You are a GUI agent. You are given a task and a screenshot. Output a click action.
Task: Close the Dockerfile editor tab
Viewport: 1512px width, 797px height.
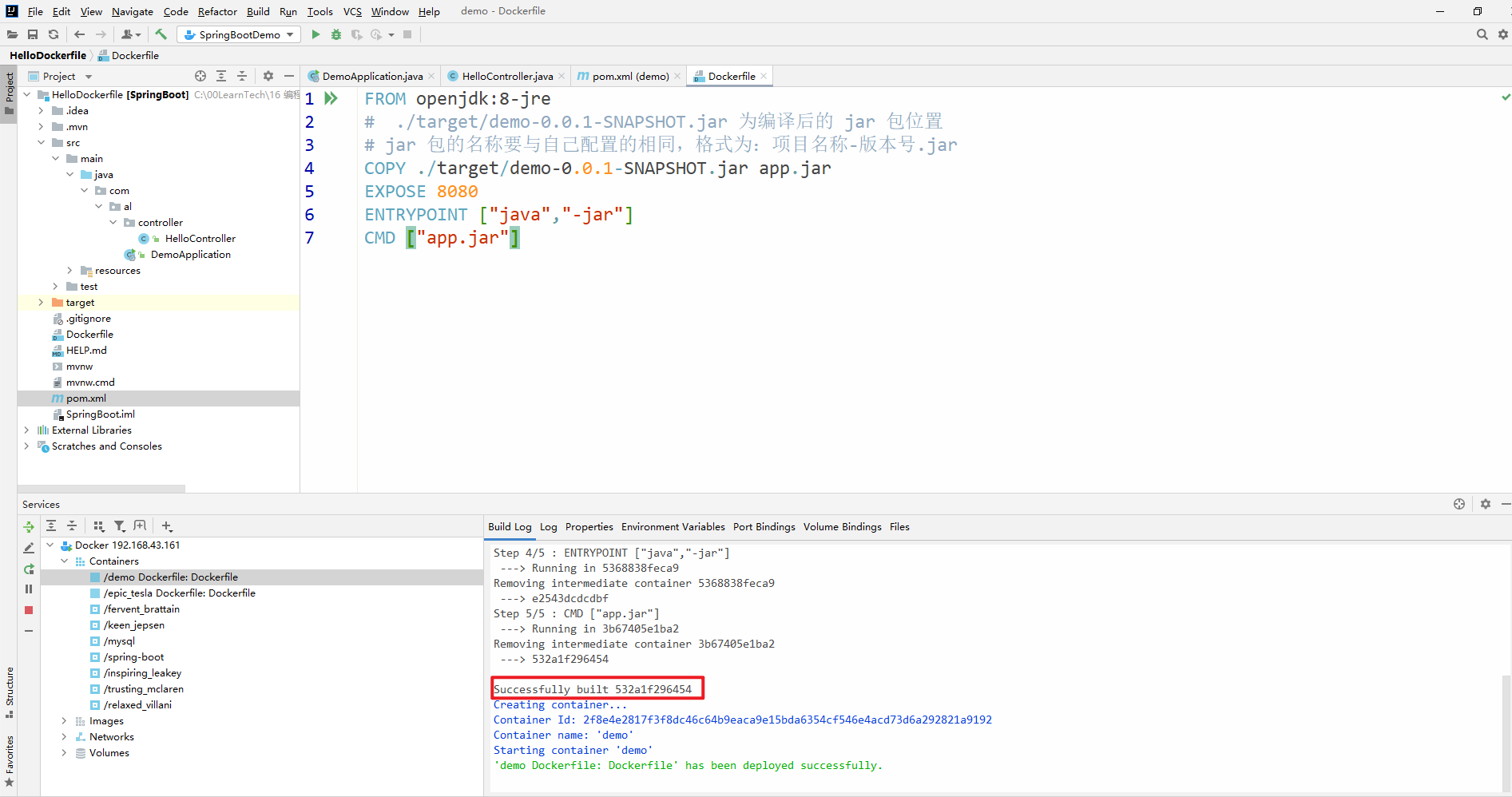[764, 76]
